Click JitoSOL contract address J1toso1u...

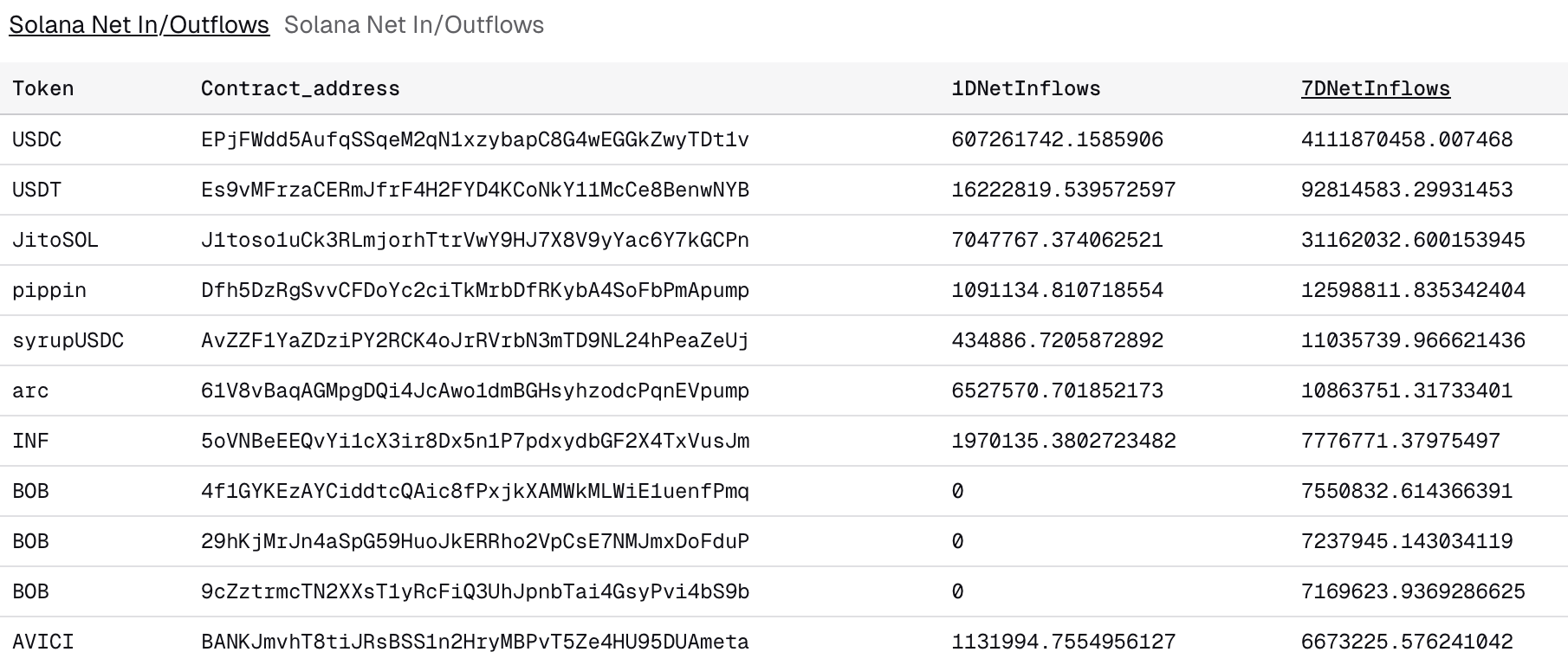(475, 240)
